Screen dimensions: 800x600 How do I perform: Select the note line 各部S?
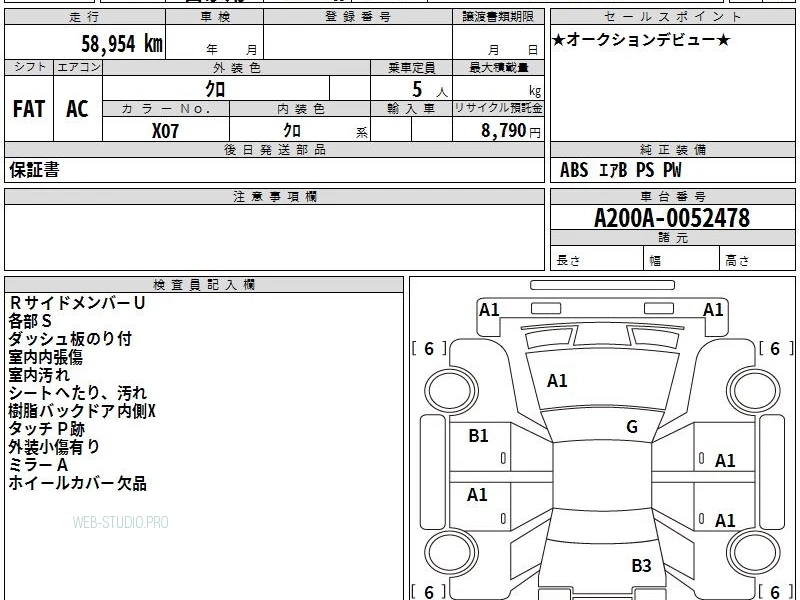pyautogui.click(x=30, y=321)
